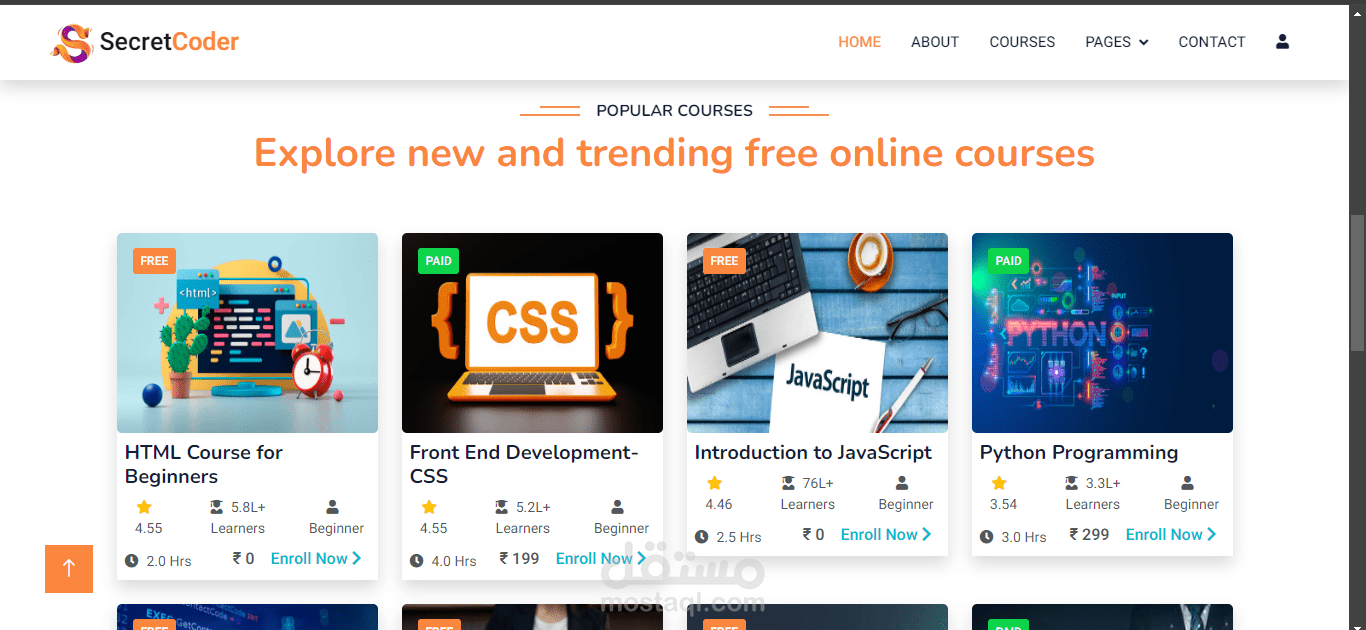Click the clock icon on Python Programming card
Viewport: 1366px width, 630px height.
coord(987,537)
